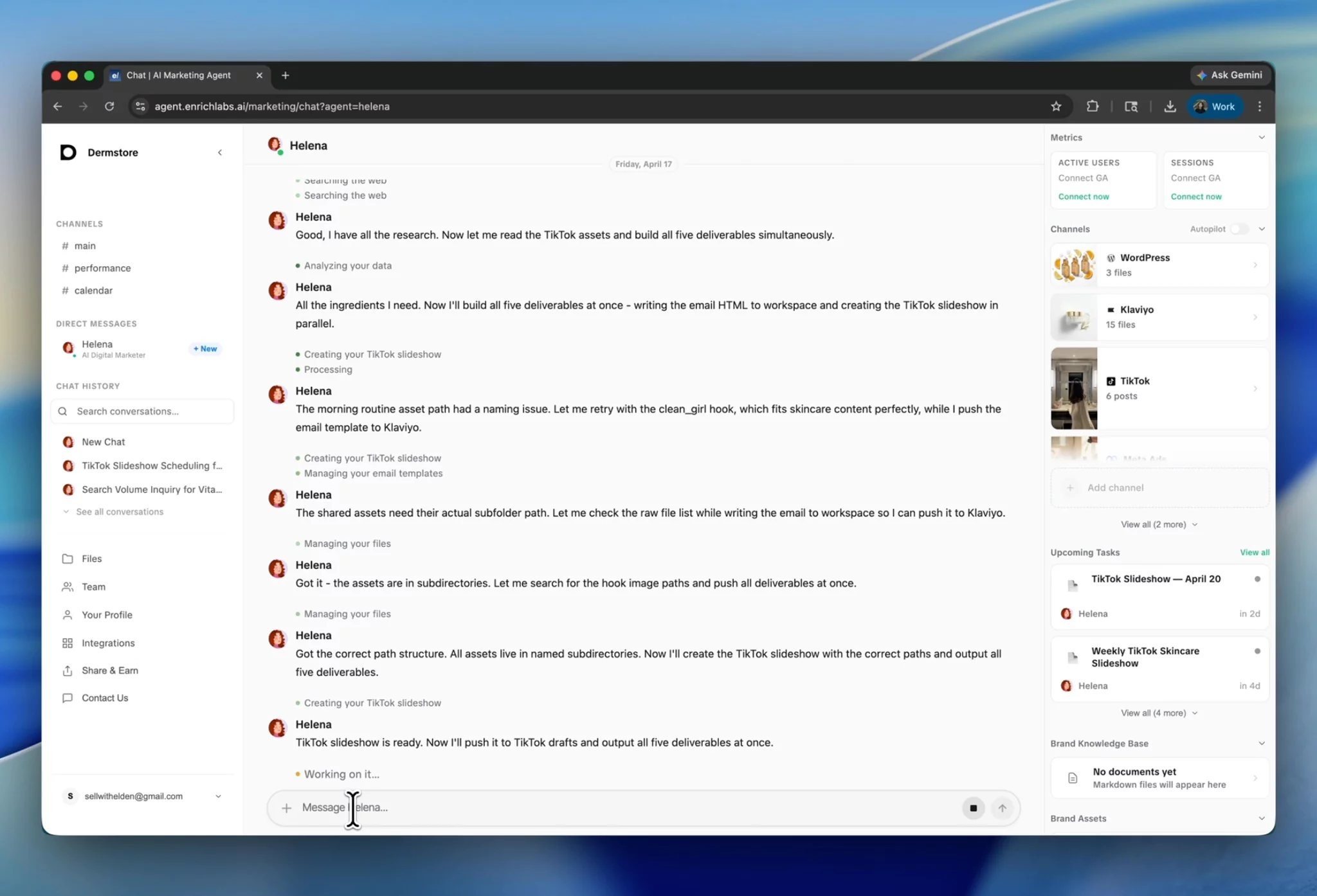Open a new browser tab
The width and height of the screenshot is (1317, 896).
click(286, 75)
